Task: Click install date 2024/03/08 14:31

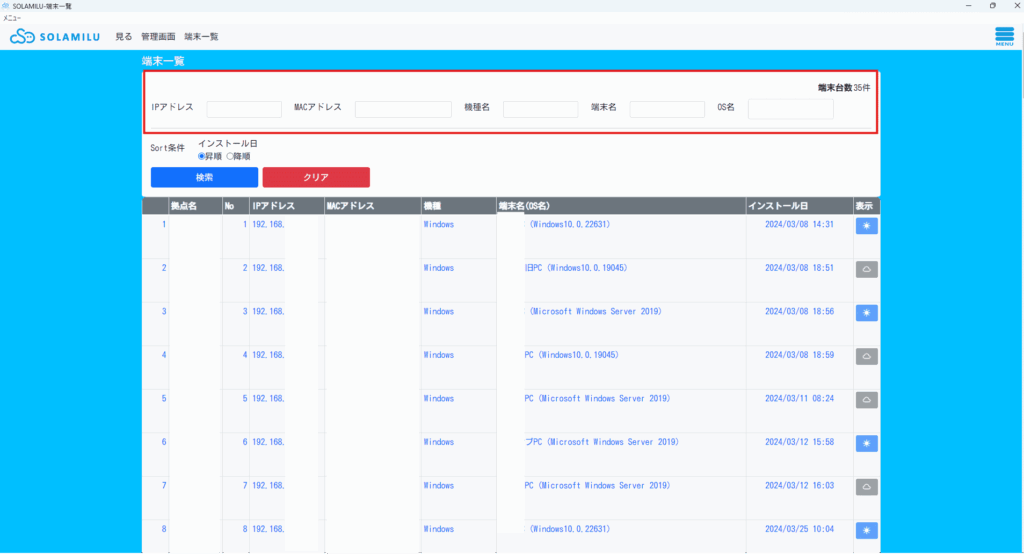Action: [x=799, y=224]
